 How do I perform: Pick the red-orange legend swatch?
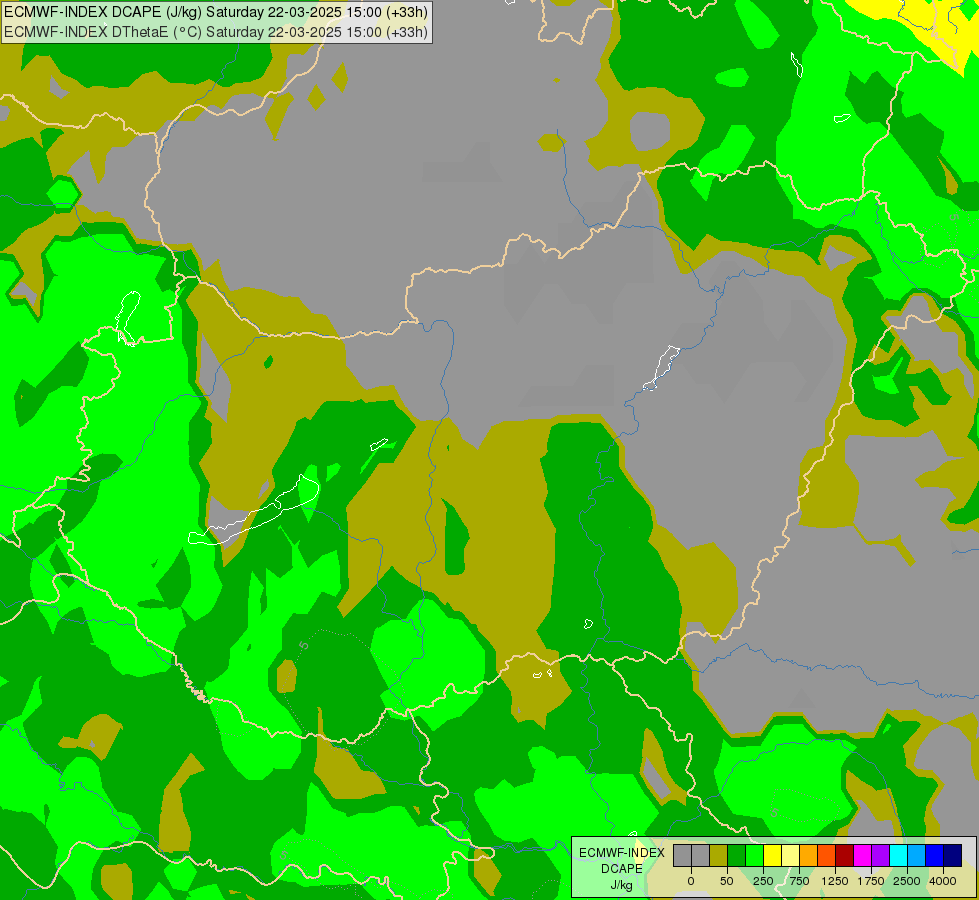(827, 855)
